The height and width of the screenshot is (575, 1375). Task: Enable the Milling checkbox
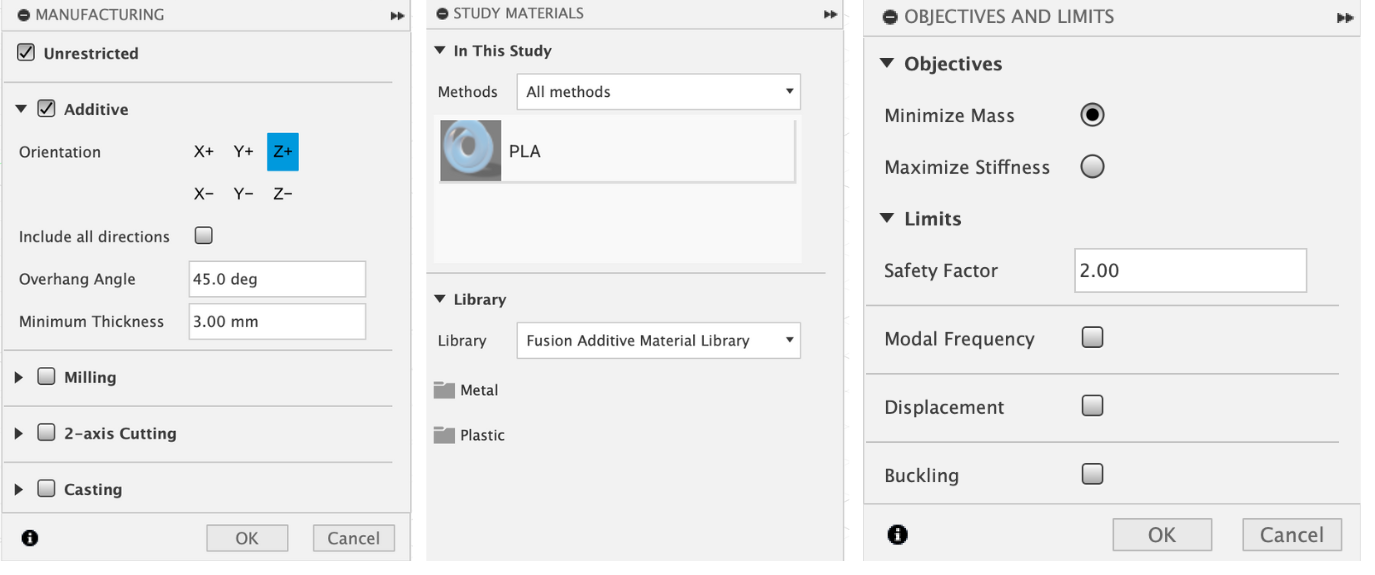tap(46, 377)
